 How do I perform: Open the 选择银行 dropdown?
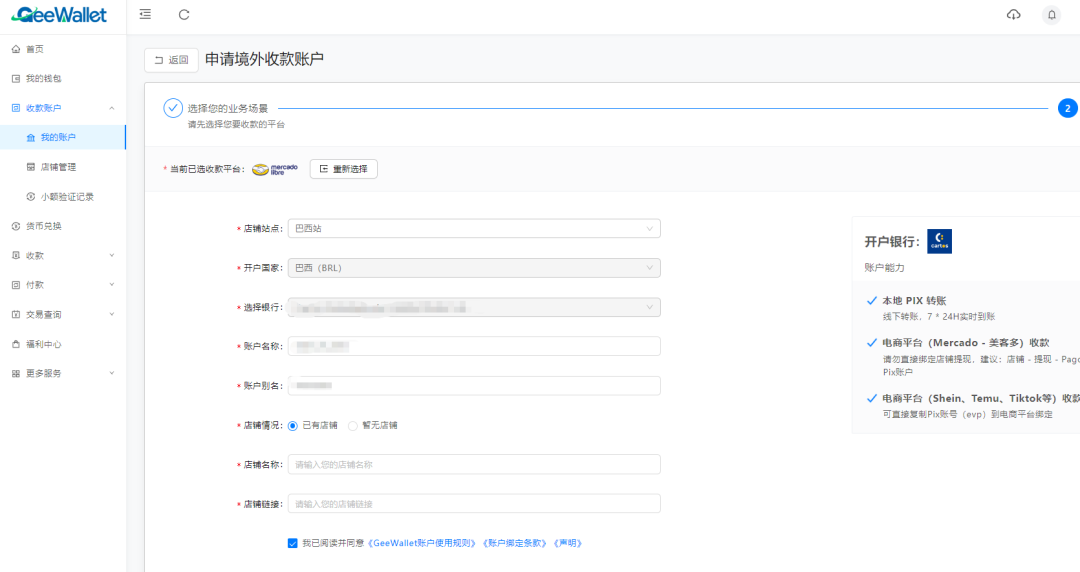click(474, 307)
